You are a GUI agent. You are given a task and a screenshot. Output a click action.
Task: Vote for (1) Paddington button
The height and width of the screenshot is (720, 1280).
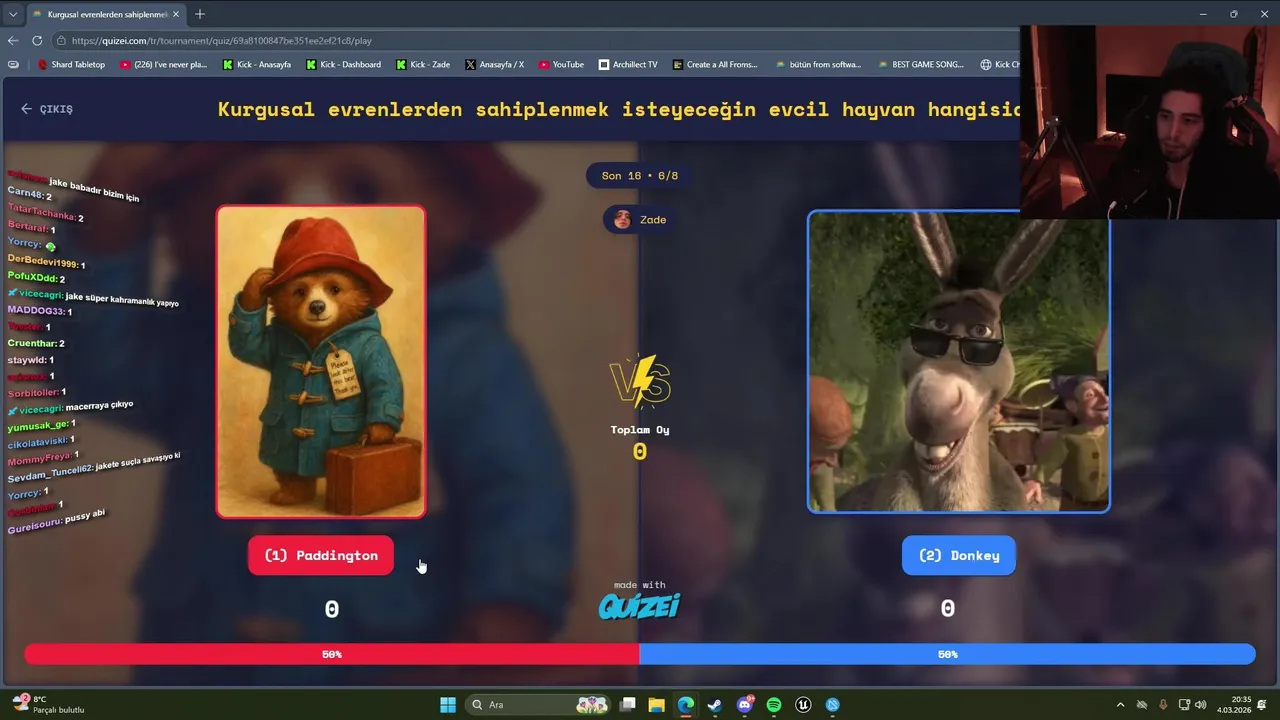tap(321, 555)
